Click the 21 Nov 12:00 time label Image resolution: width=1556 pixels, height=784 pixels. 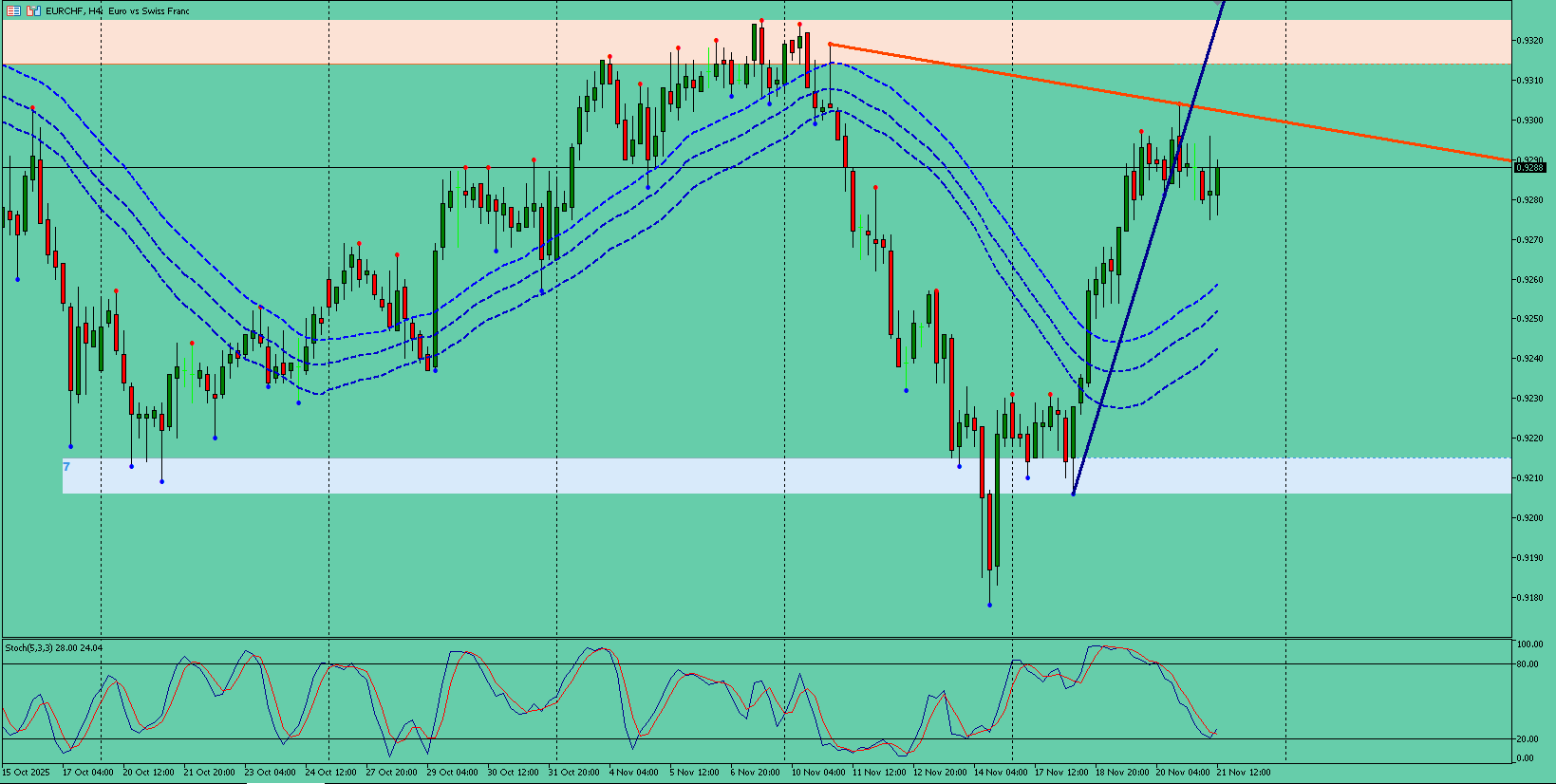pos(1244,773)
